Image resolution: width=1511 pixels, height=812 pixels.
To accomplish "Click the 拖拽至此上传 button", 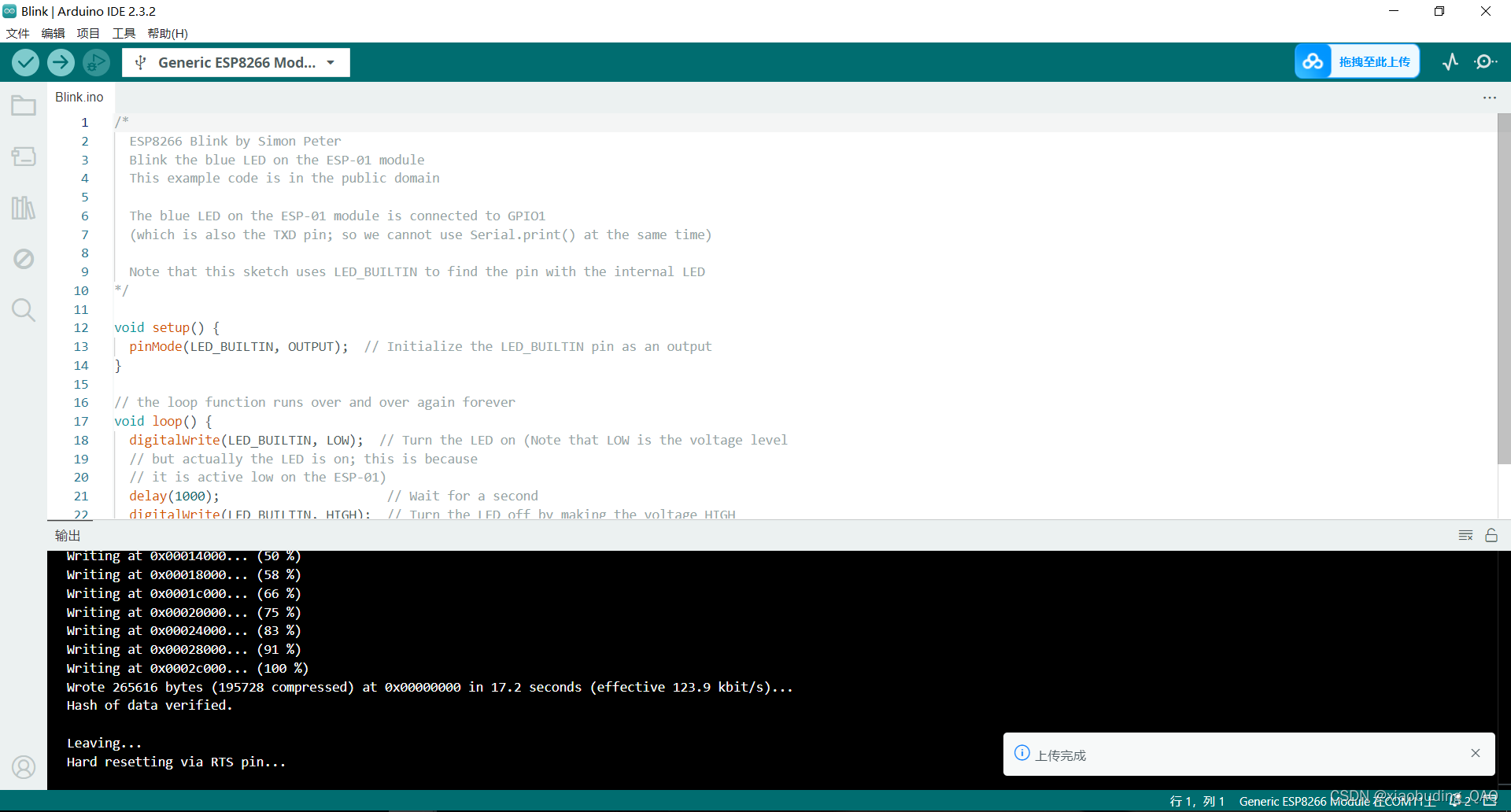I will [1374, 61].
